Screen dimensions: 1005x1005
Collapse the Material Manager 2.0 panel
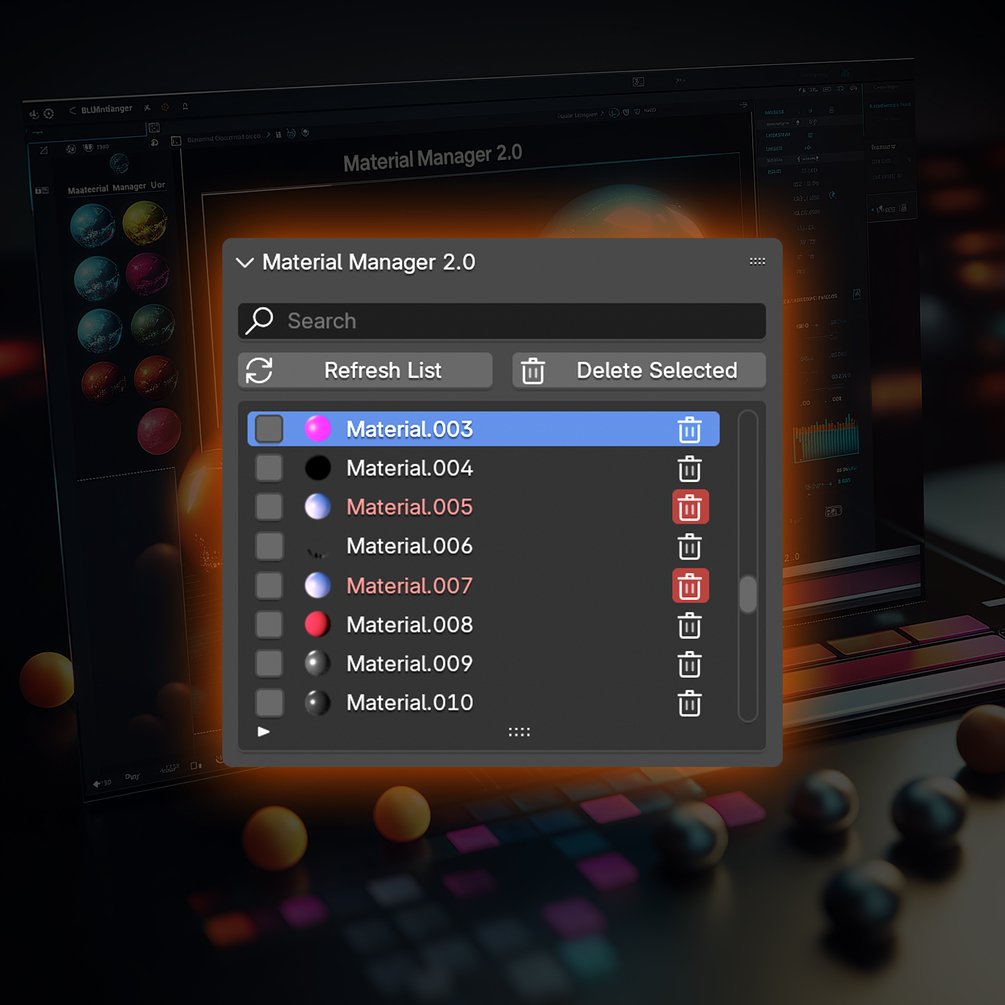[x=244, y=262]
